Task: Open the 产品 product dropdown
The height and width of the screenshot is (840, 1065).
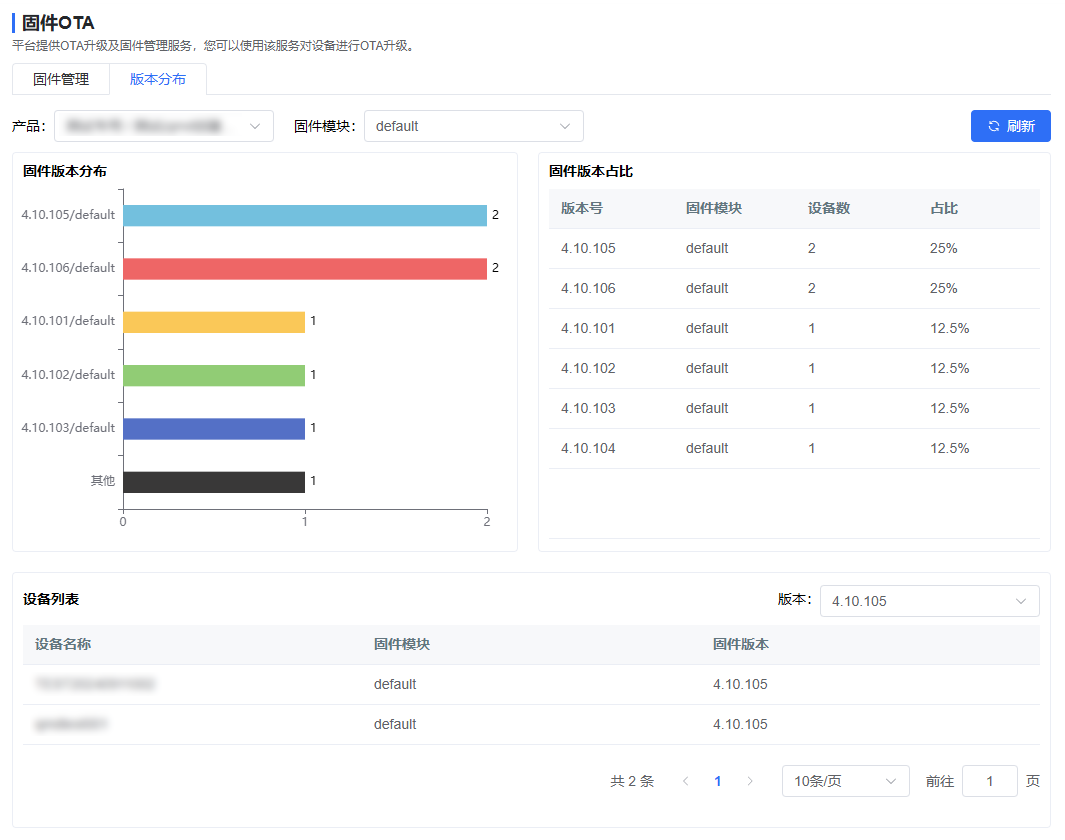Action: (164, 126)
